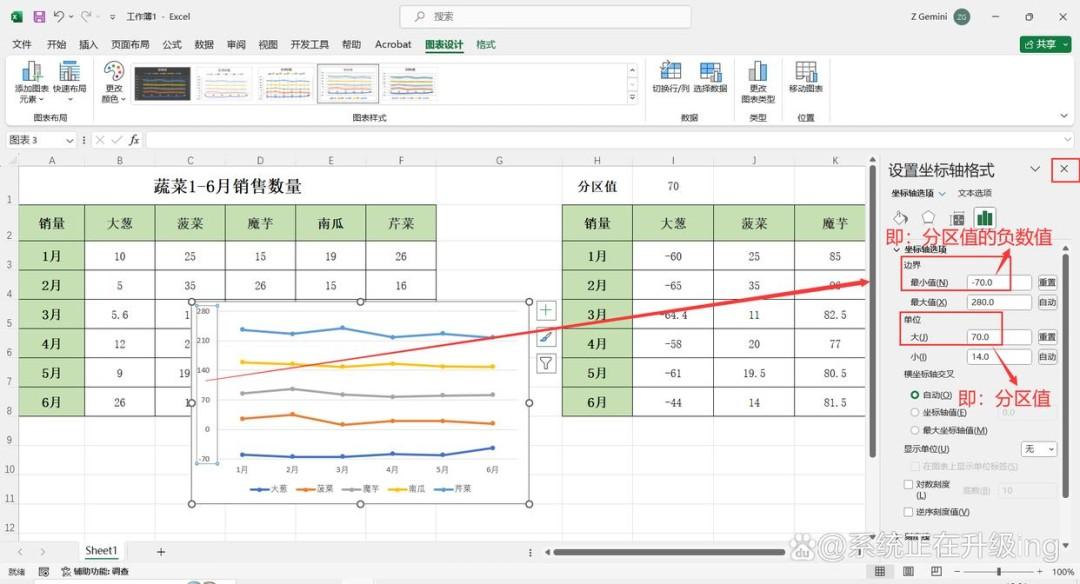The width and height of the screenshot is (1080, 584).
Task: Click the chart styles brush button
Action: (x=546, y=337)
